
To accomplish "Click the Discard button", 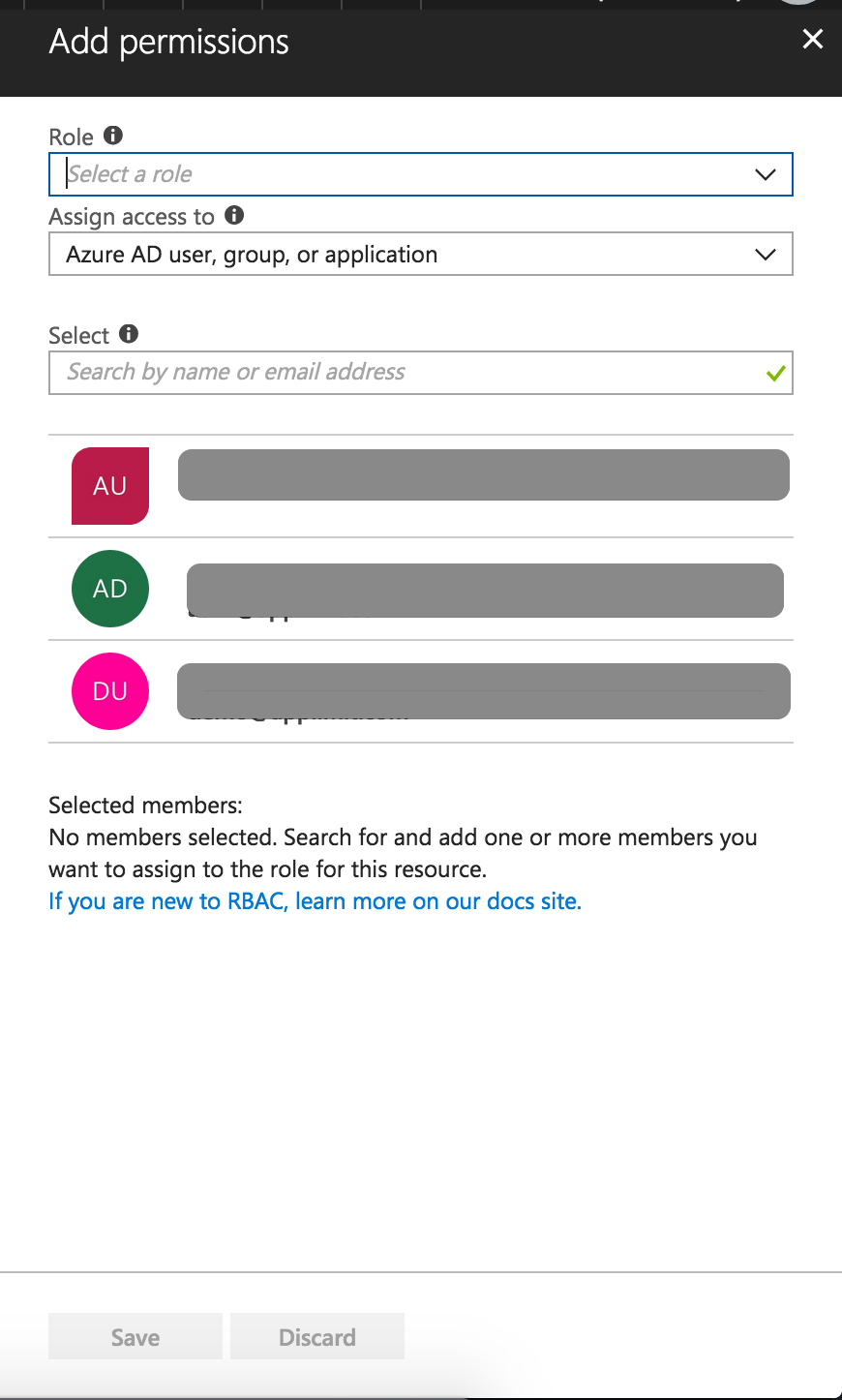I will [x=317, y=1336].
